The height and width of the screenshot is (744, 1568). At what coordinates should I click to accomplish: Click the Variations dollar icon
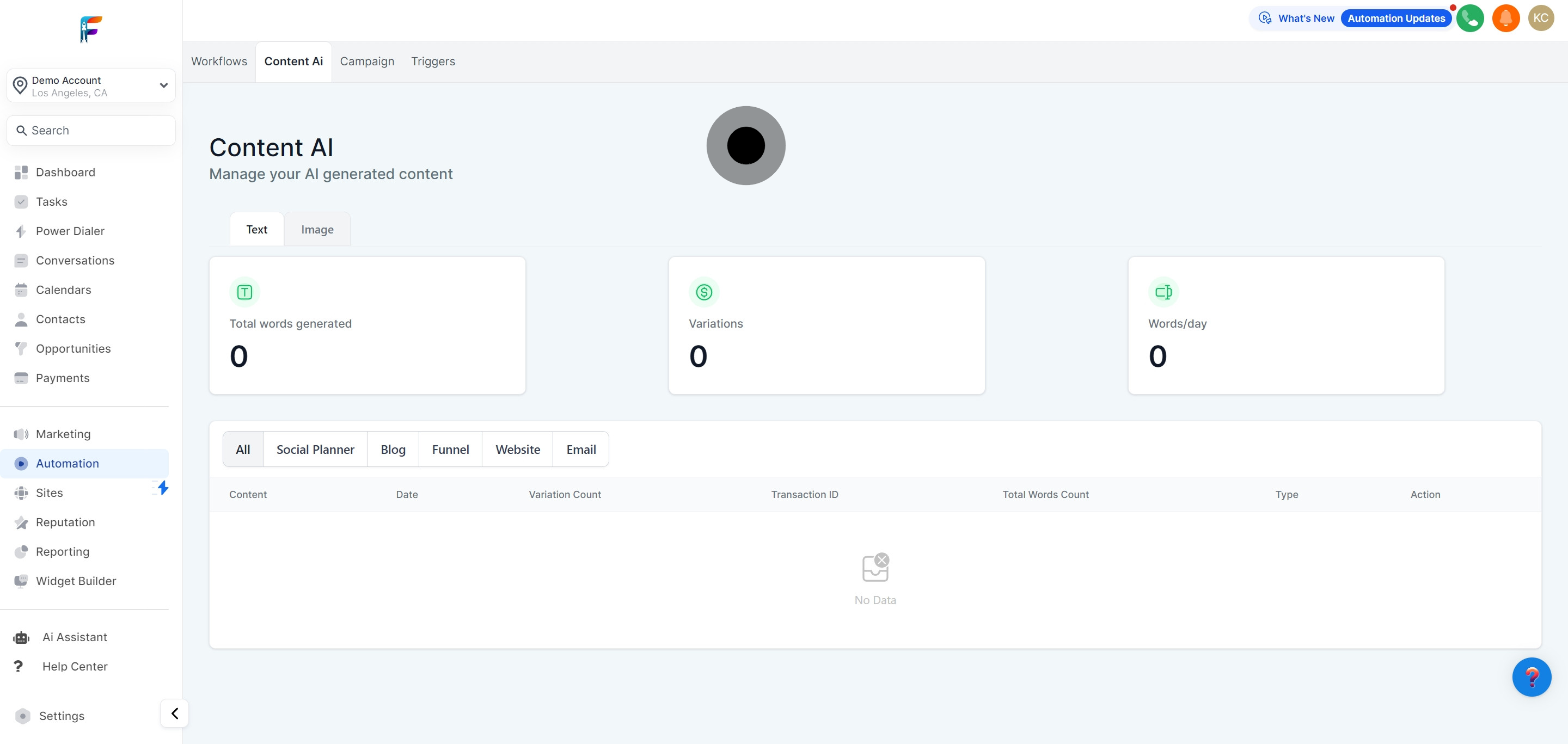[705, 293]
